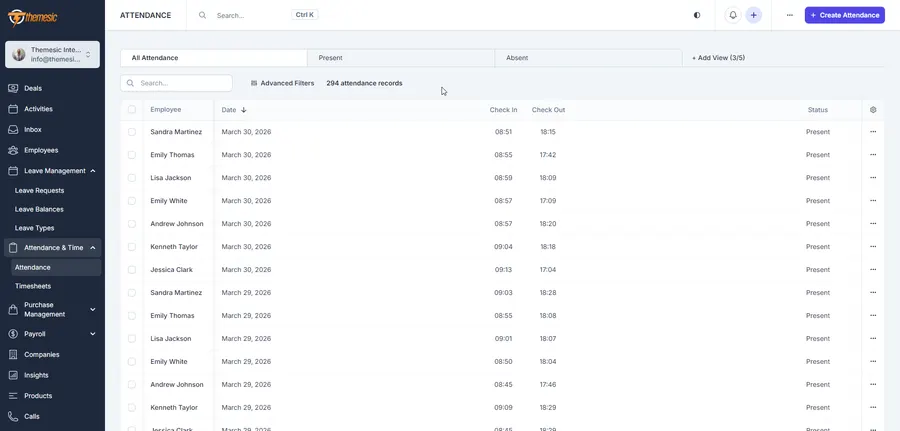Click Create Attendance button
This screenshot has width=900, height=431.
coord(844,15)
